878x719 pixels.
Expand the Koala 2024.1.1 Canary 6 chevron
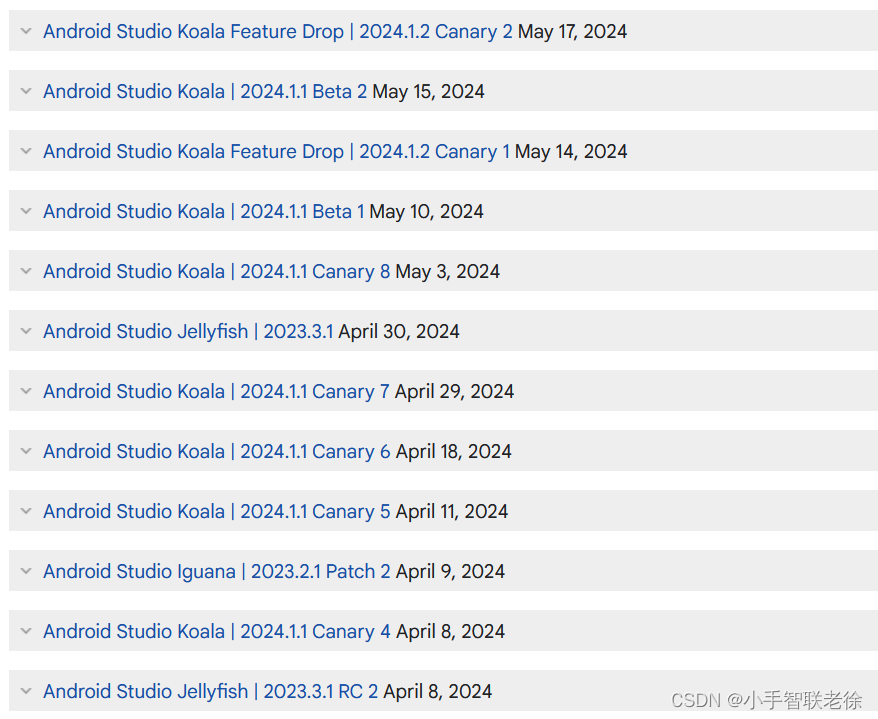click(26, 450)
